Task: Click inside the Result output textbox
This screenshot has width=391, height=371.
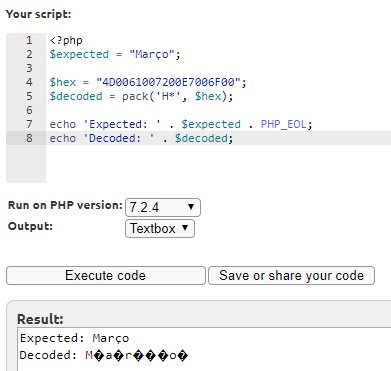Action: click(x=204, y=349)
